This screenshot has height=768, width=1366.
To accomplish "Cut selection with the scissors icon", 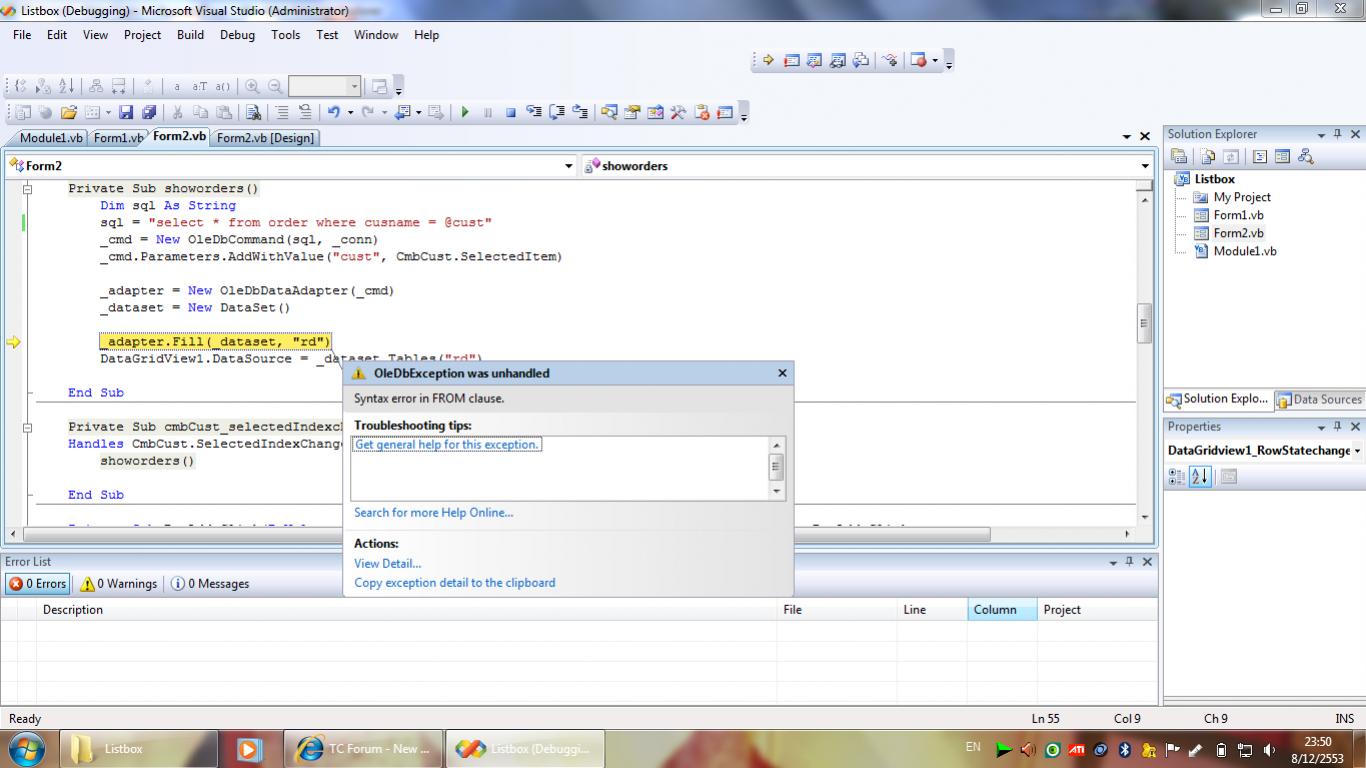I will [x=177, y=112].
